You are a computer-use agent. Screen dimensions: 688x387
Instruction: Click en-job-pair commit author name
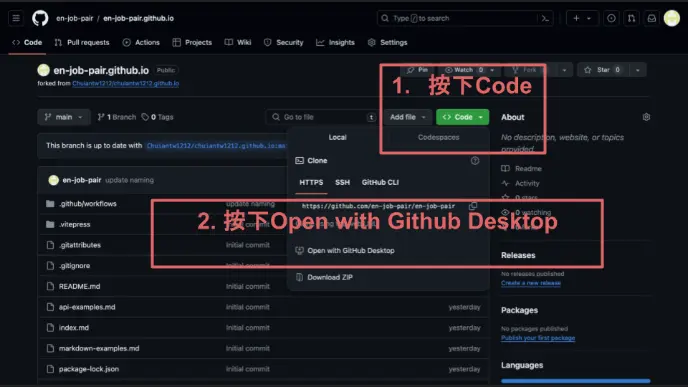click(x=82, y=180)
